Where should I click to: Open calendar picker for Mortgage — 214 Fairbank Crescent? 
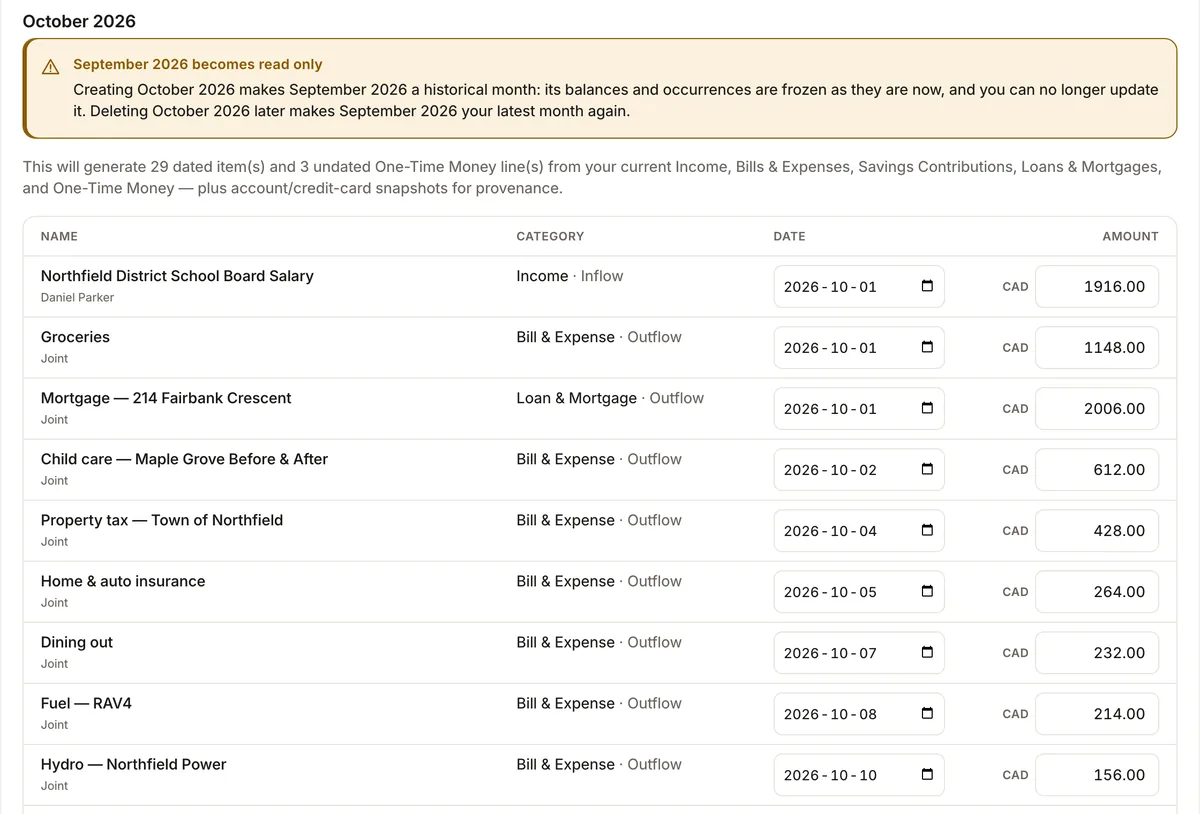(927, 409)
